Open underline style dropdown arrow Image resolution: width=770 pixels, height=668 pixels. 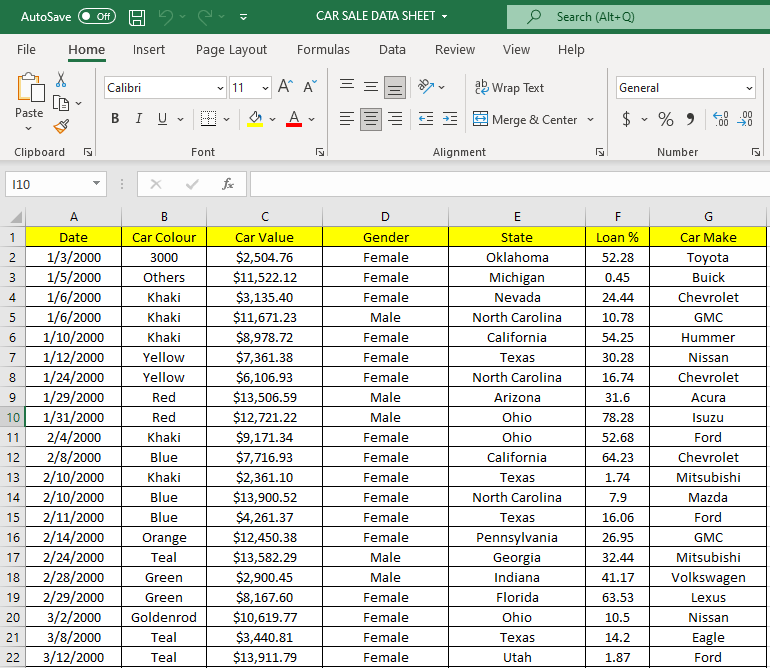[180, 119]
